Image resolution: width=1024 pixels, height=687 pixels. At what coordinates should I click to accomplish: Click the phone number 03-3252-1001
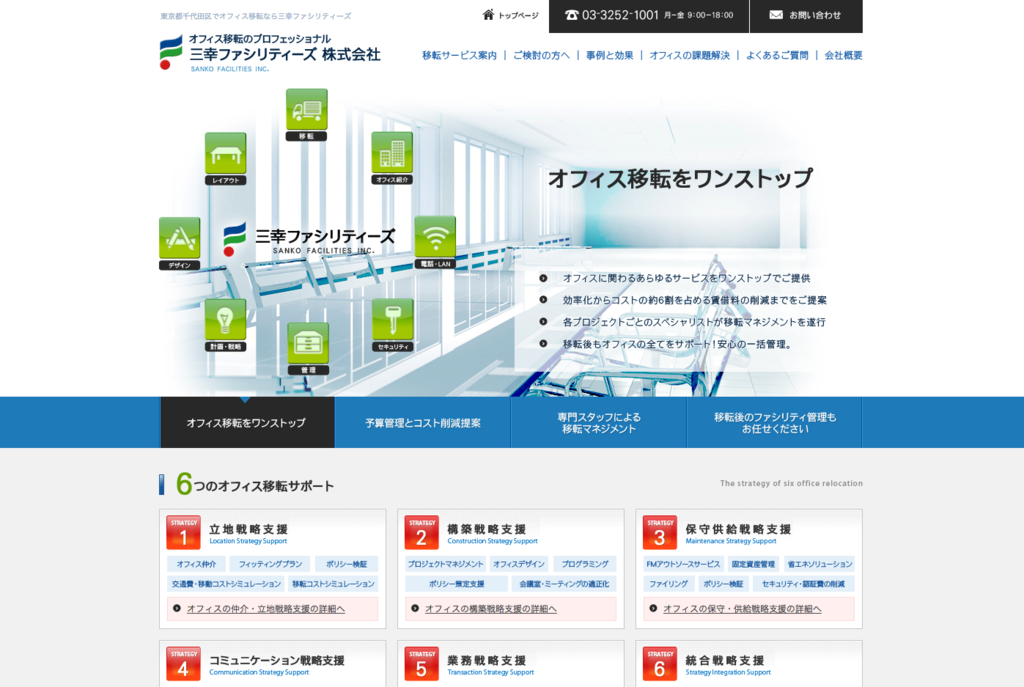(x=620, y=15)
